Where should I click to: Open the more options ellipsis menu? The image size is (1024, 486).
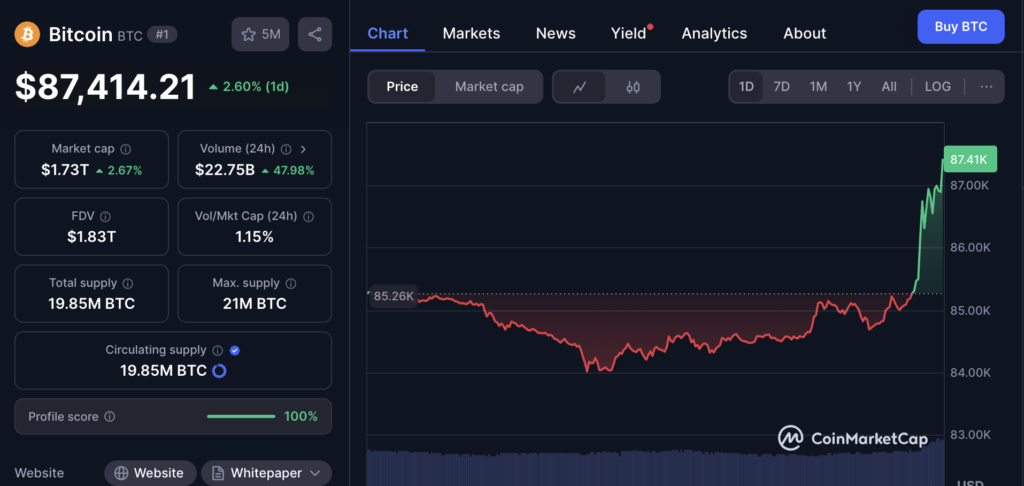pos(986,87)
